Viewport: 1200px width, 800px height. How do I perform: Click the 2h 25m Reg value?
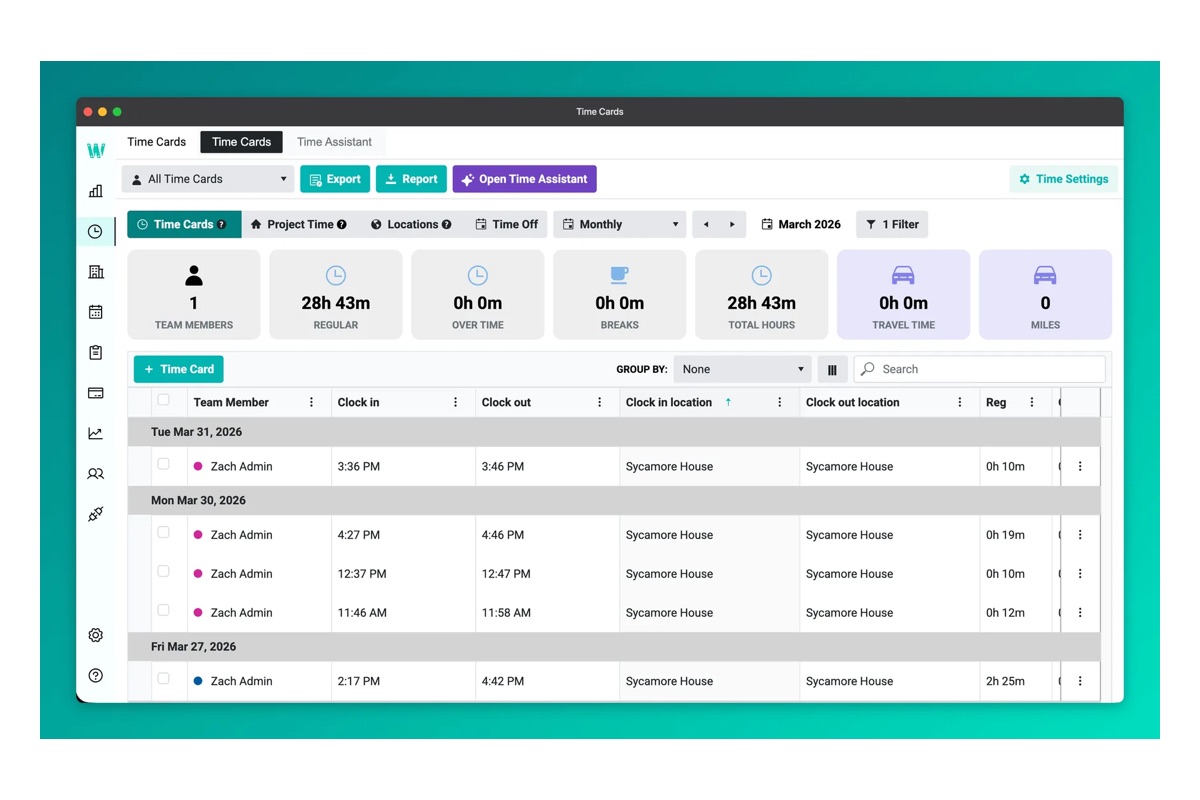coord(1005,681)
